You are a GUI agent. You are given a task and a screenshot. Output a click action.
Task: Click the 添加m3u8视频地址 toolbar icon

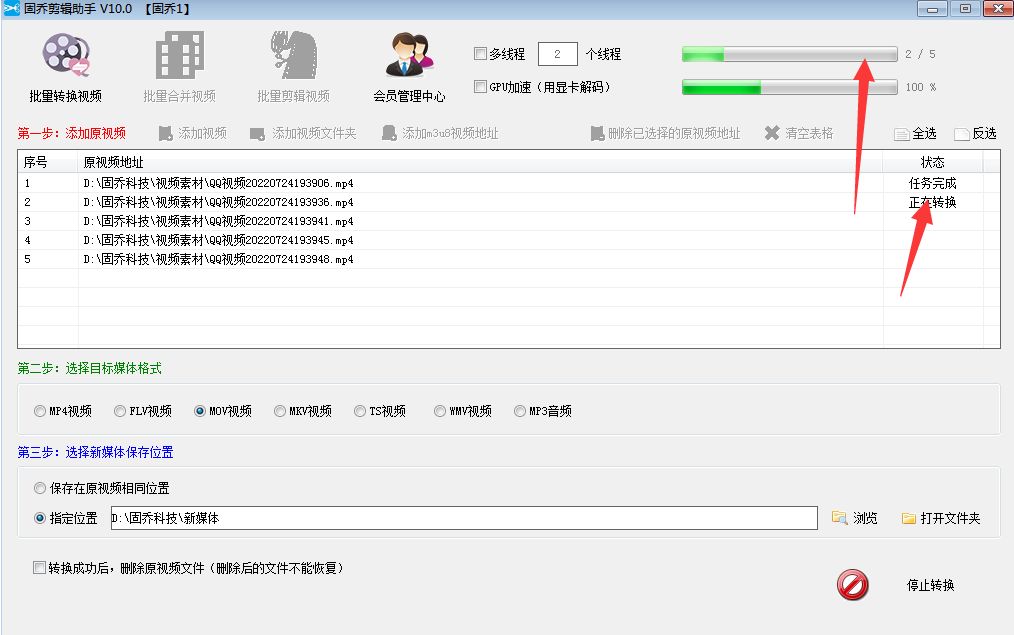389,133
